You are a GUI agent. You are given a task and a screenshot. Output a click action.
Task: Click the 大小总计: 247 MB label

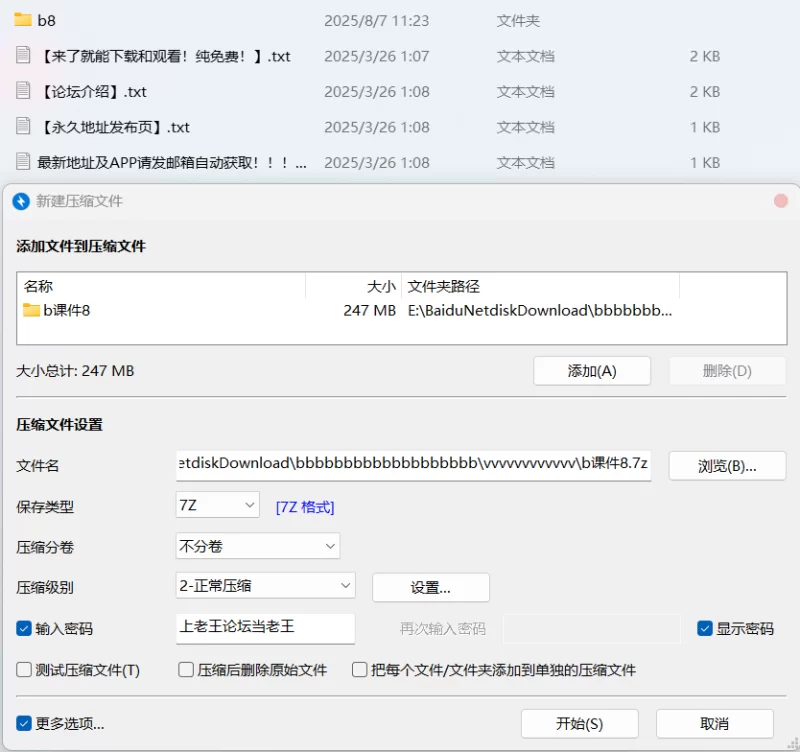pos(75,371)
